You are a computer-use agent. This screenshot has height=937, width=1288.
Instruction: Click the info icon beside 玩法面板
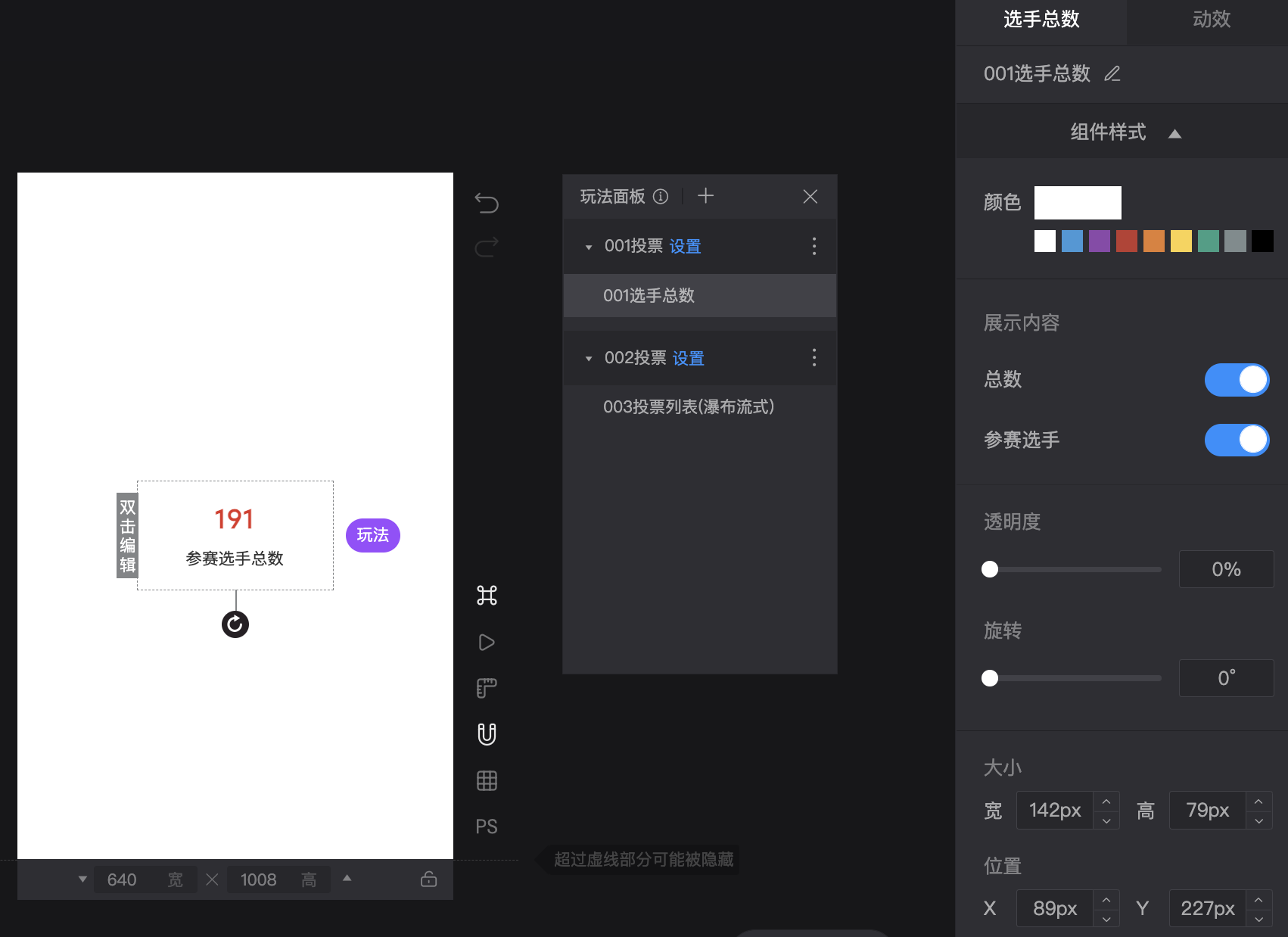coord(661,197)
